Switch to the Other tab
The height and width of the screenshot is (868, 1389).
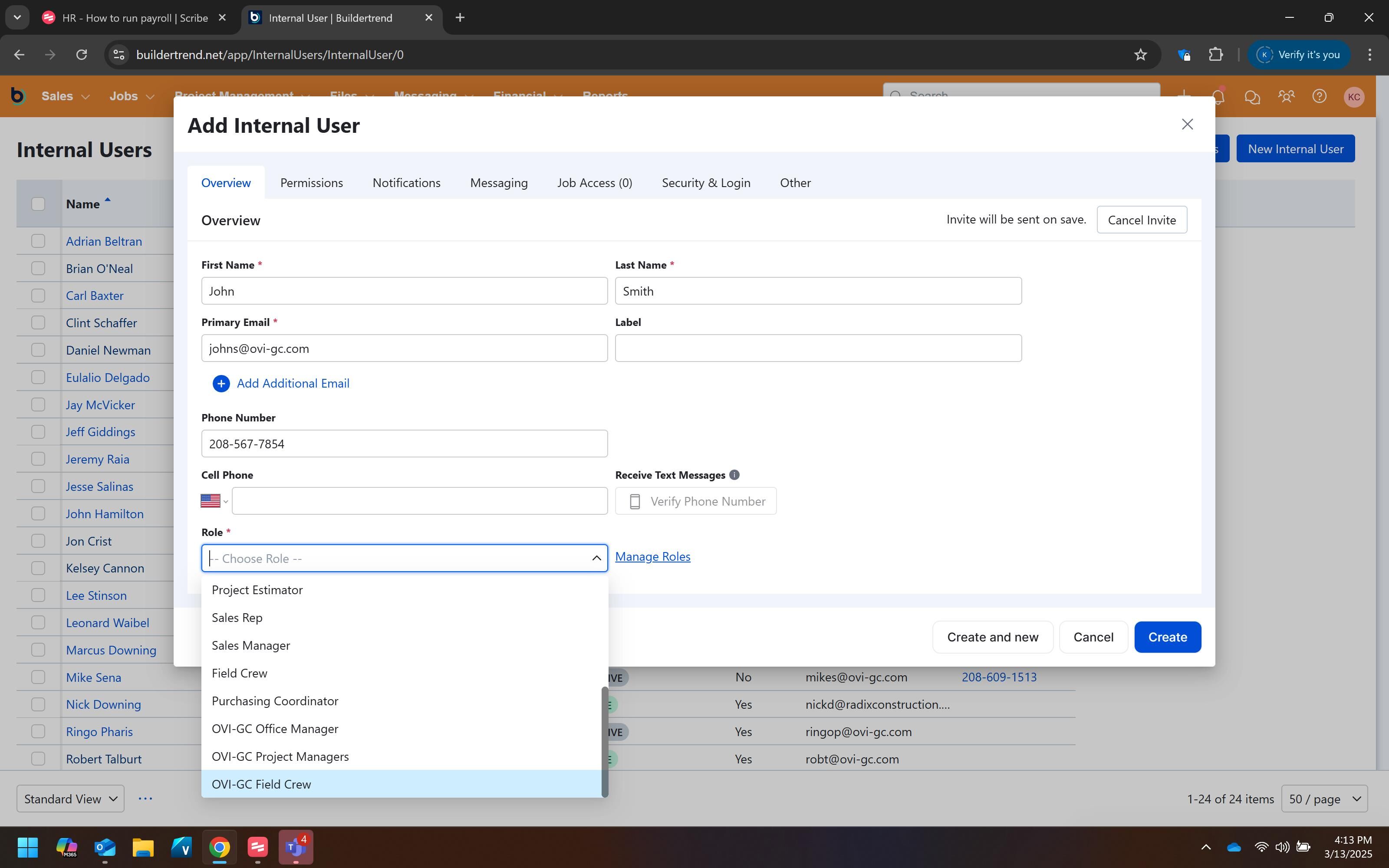[x=796, y=183]
